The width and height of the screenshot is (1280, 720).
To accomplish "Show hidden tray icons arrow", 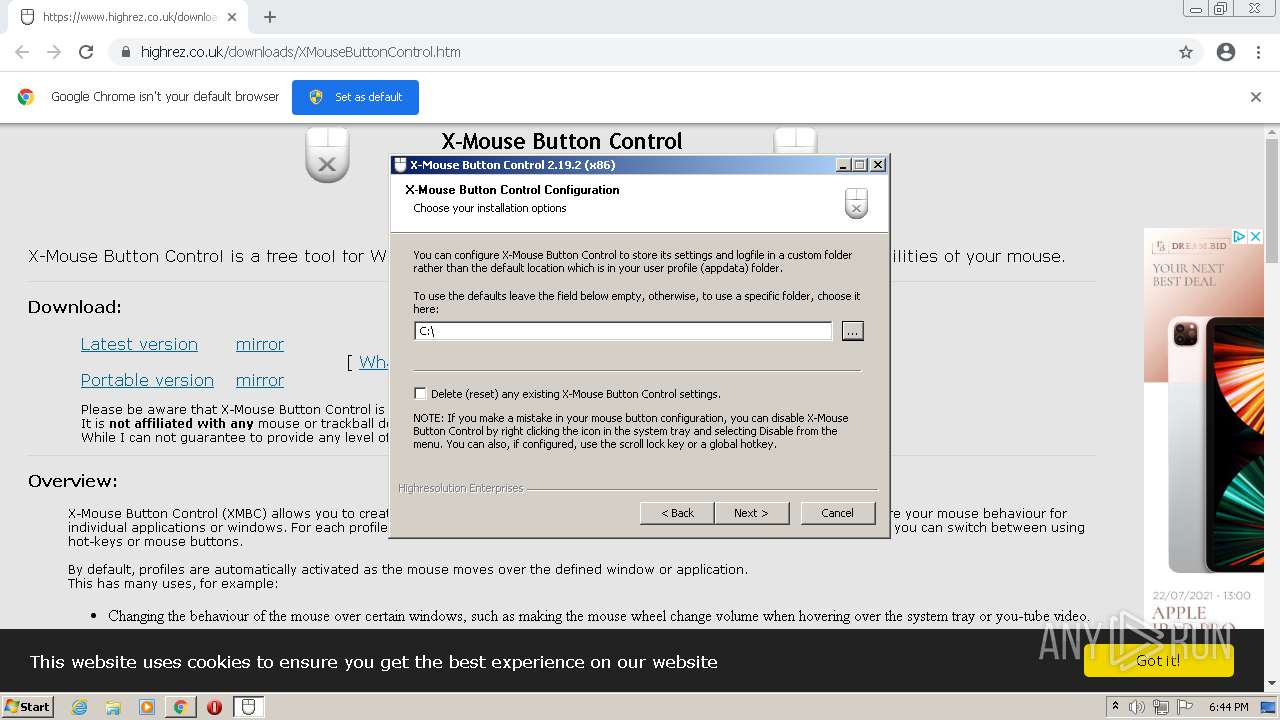I will coord(1114,707).
